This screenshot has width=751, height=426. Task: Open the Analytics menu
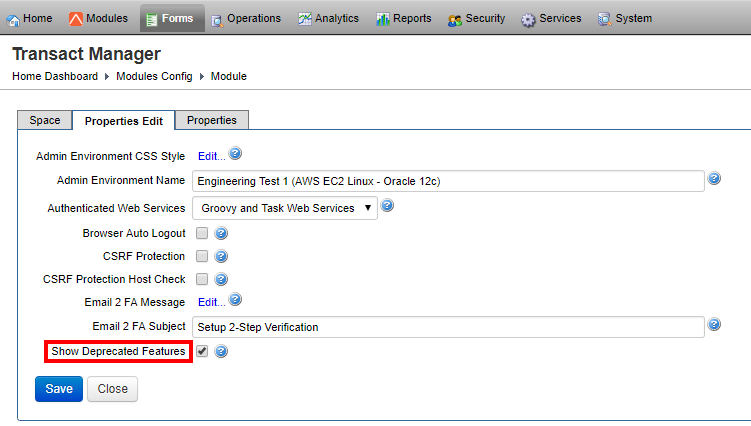(329, 18)
